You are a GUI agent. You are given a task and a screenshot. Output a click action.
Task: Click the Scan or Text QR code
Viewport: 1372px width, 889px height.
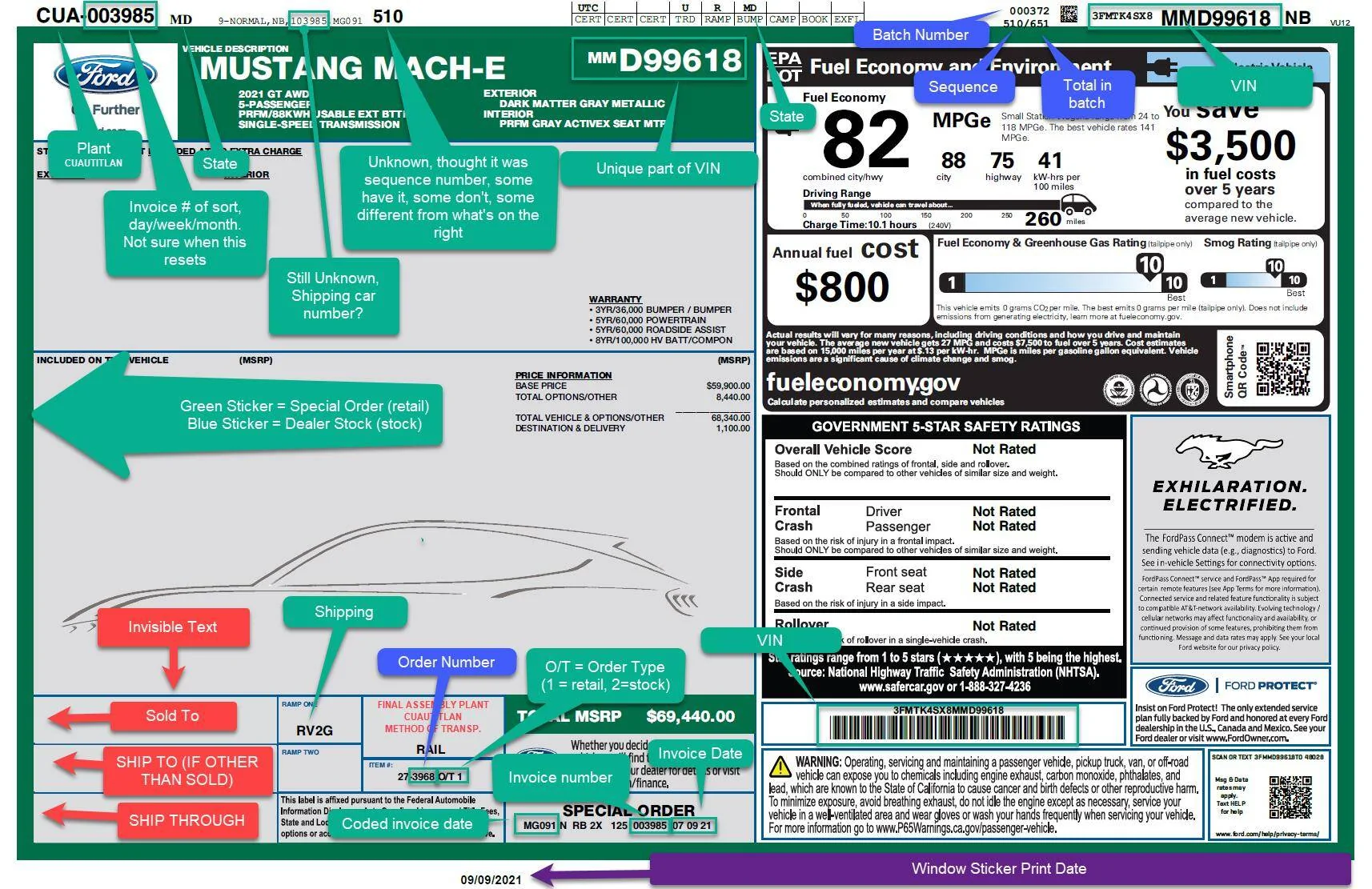1290,797
